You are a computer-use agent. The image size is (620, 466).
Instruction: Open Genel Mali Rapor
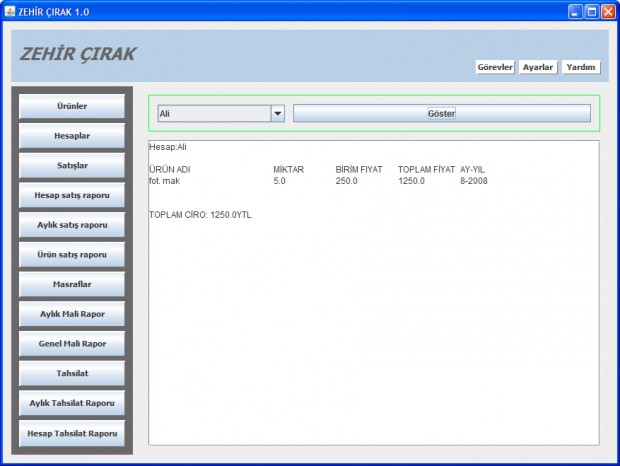tap(72, 343)
